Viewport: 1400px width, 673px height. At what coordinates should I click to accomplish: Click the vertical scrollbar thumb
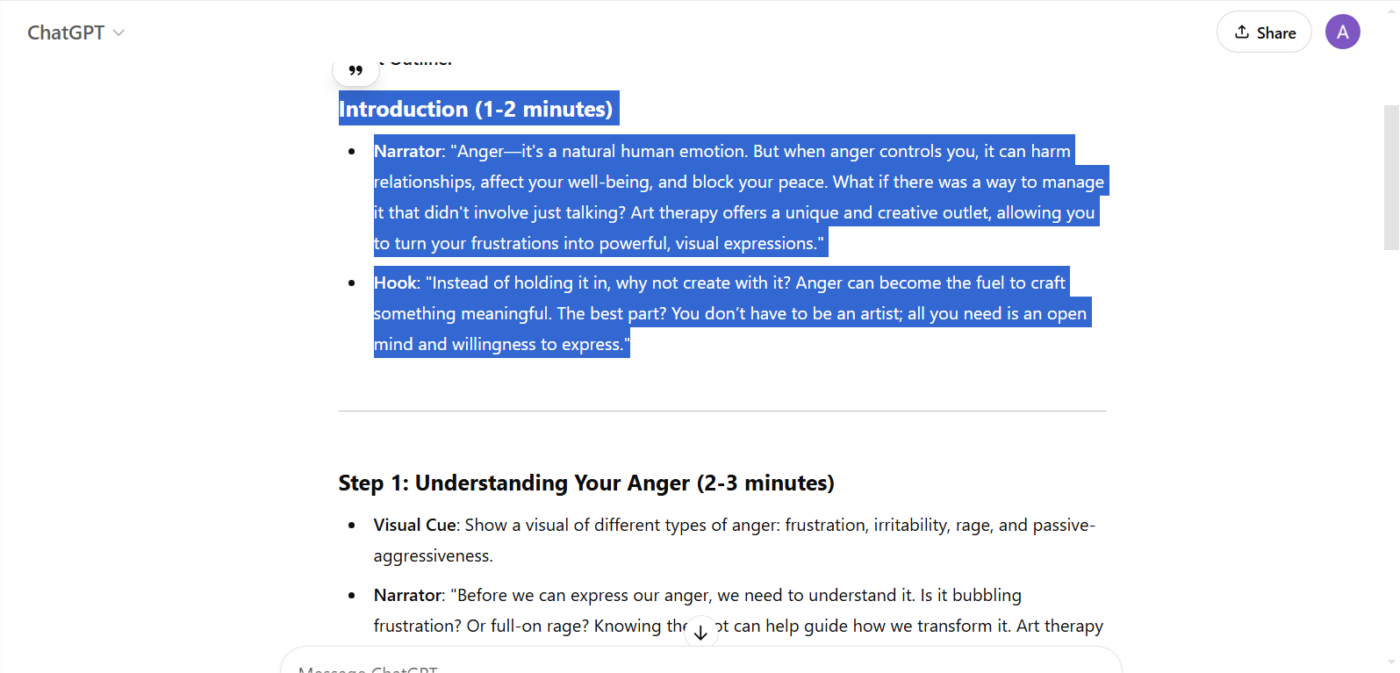coord(1391,177)
